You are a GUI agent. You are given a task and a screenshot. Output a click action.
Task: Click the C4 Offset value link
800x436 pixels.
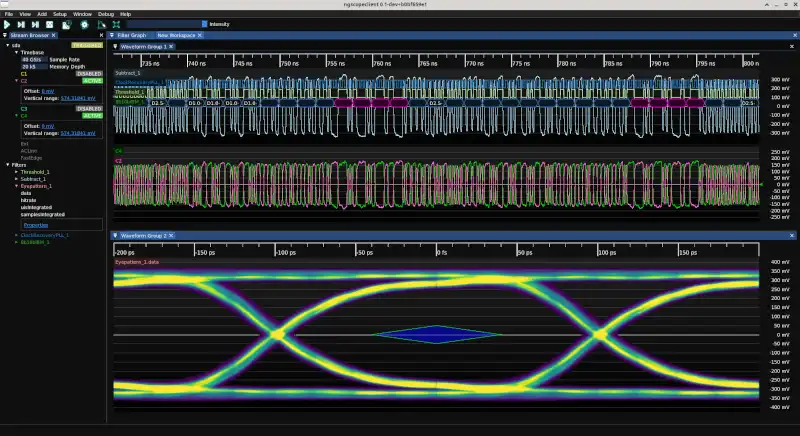point(47,126)
